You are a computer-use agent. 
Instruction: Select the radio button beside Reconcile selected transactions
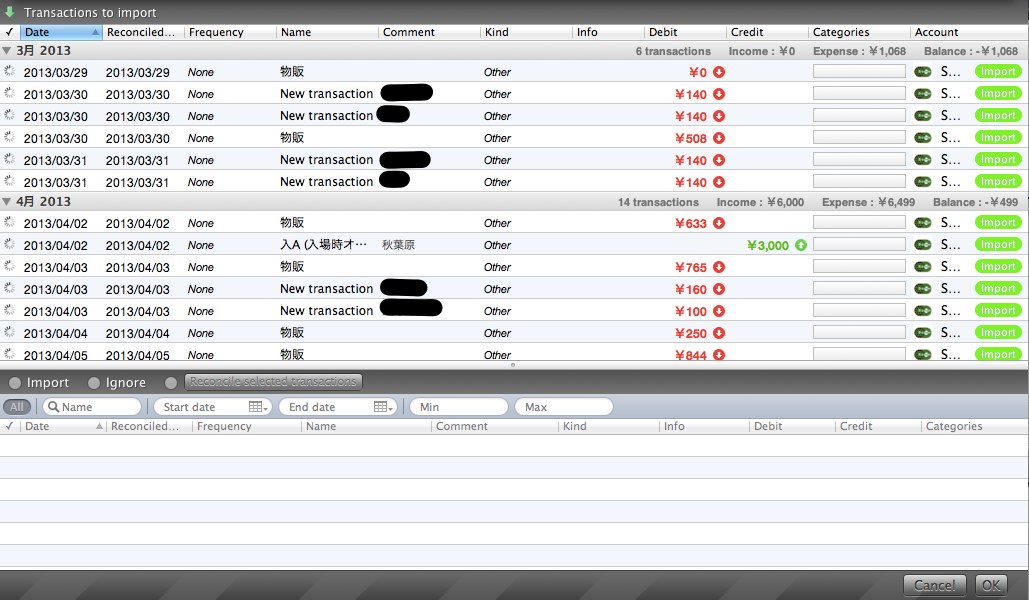point(172,383)
